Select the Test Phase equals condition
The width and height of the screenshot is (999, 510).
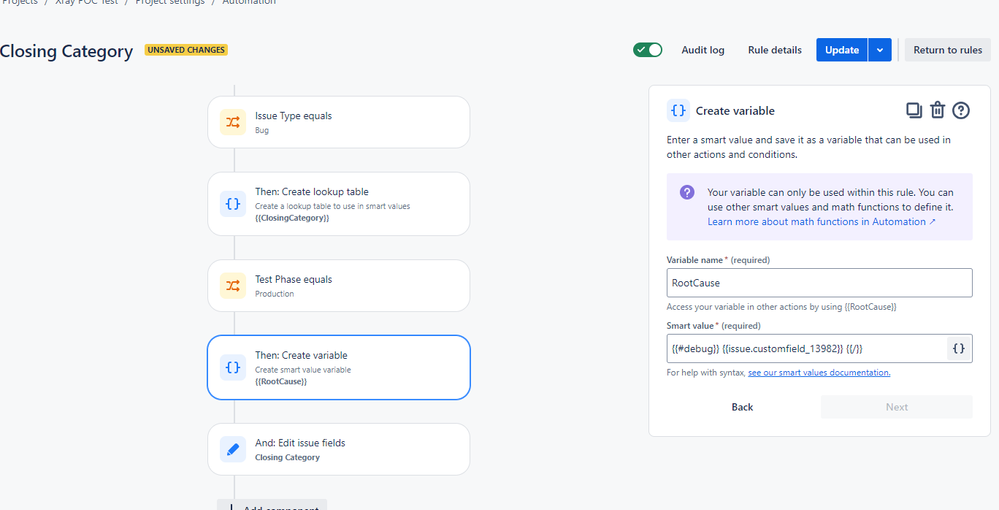[338, 286]
